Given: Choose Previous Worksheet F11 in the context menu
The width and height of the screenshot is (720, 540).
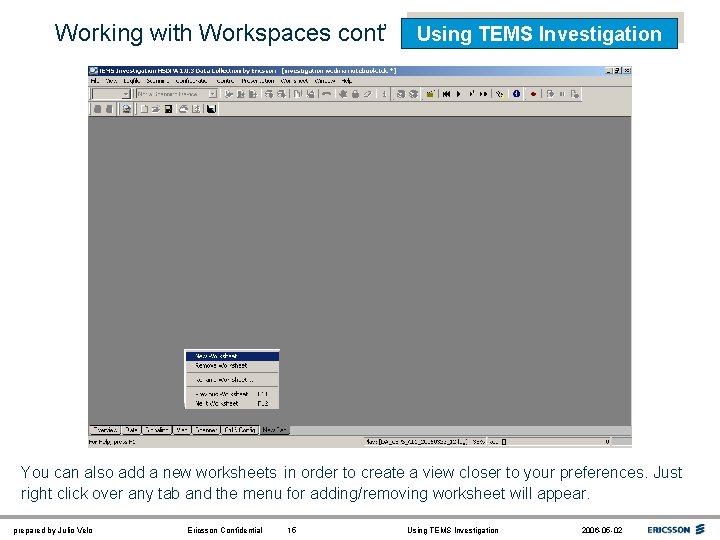Looking at the screenshot, I should point(232,394).
